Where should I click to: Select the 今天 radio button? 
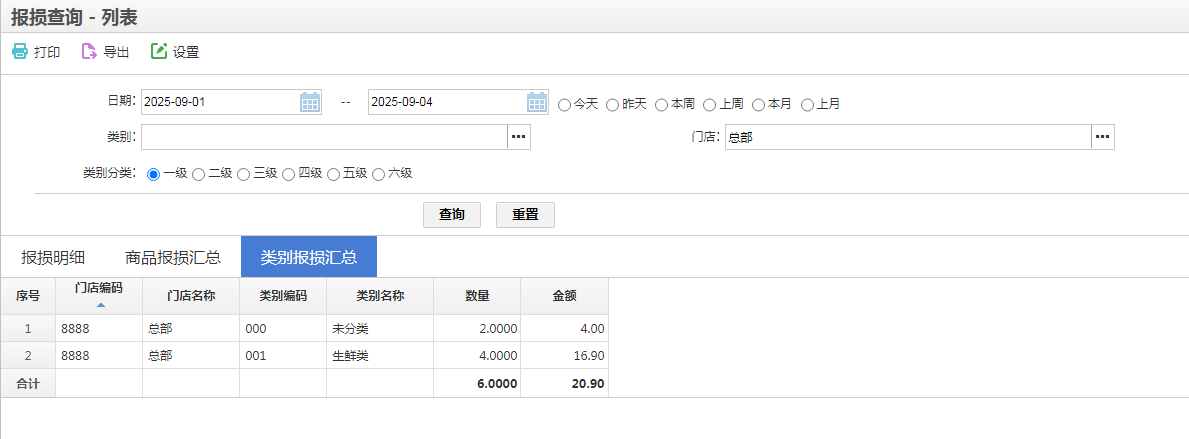565,104
